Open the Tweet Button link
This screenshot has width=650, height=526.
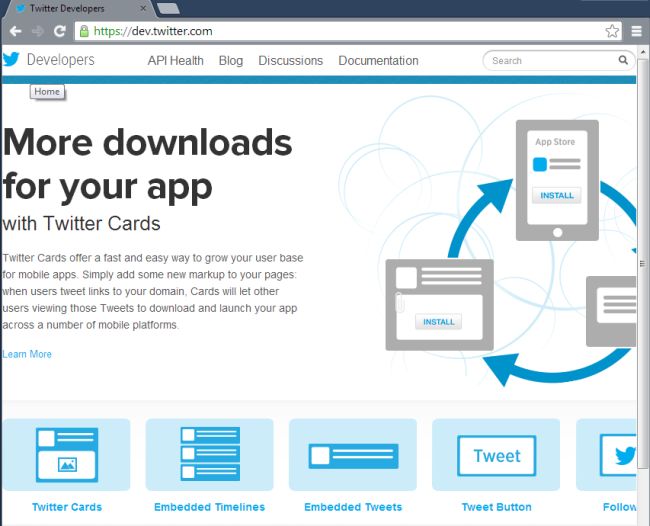click(x=497, y=507)
